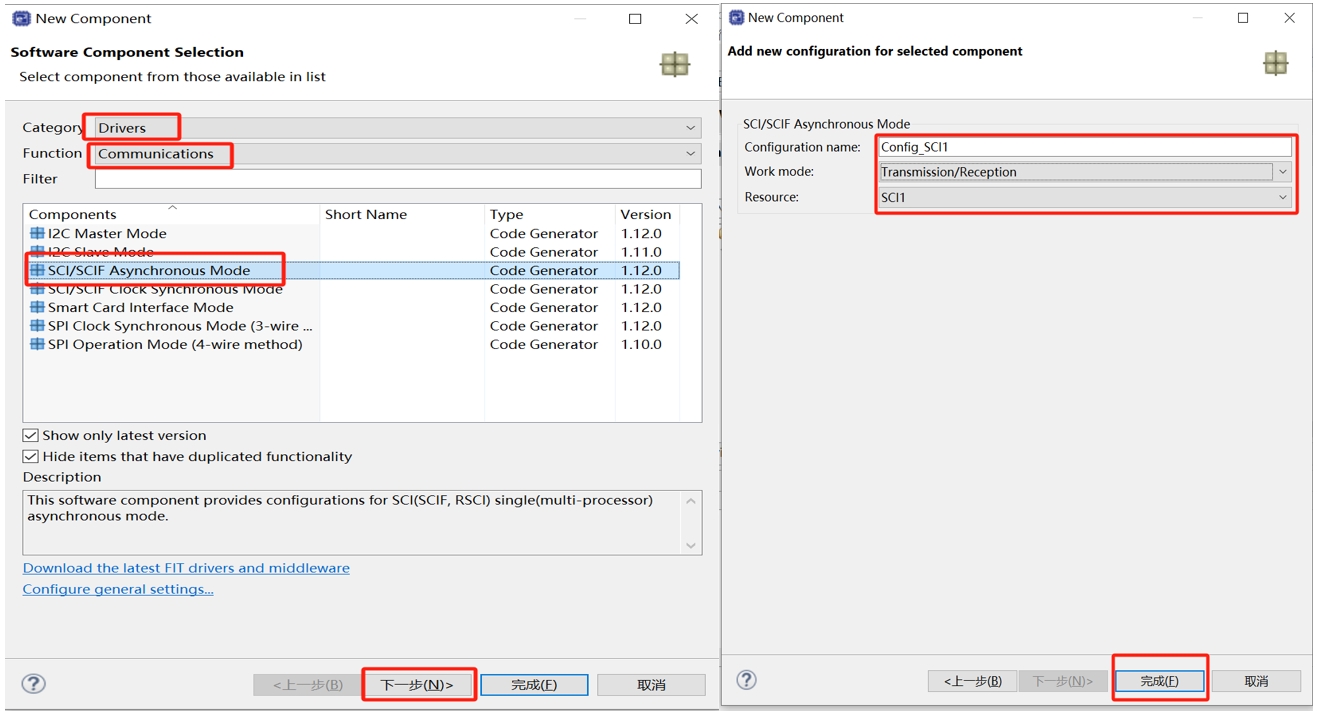Select SCI/SCIF Asynchronous Mode row

point(351,270)
